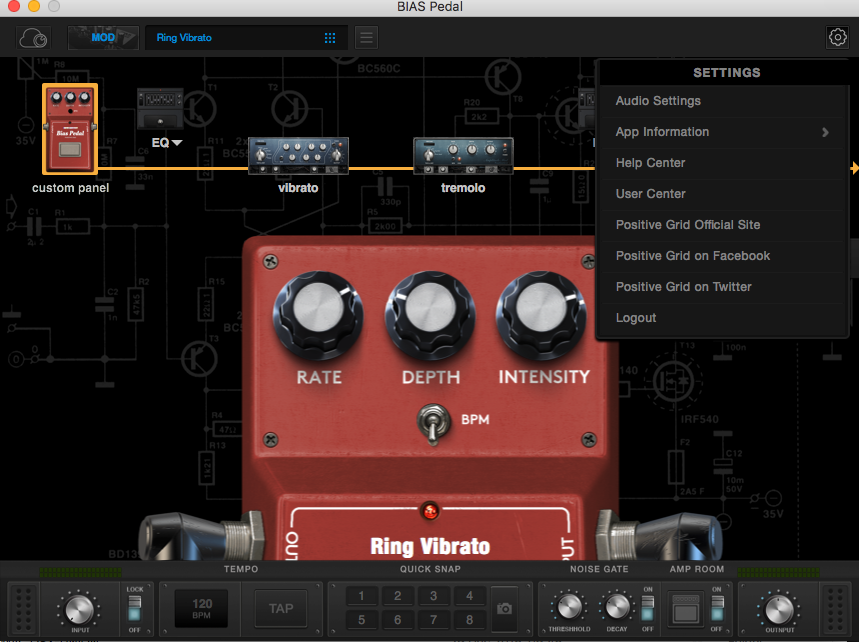Viewport: 859px width, 642px height.
Task: Click the 120 BPM tempo display
Action: tap(201, 608)
